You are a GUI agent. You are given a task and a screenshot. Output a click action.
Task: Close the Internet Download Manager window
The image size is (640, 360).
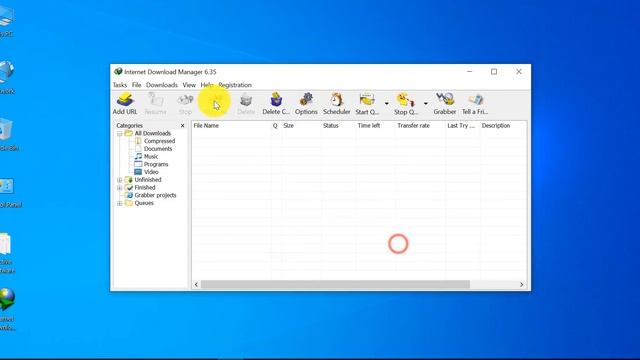(519, 72)
